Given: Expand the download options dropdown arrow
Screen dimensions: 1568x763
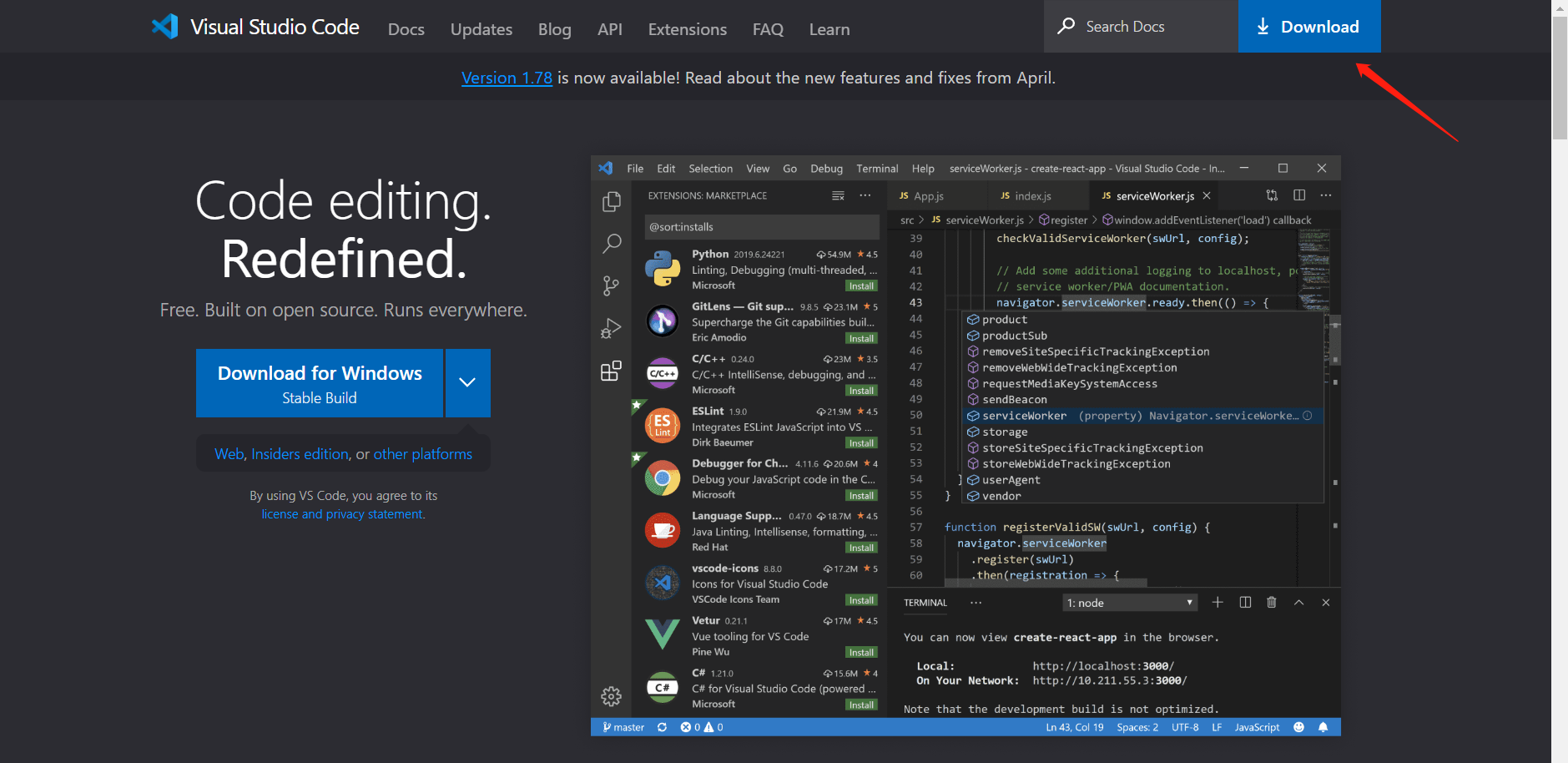Looking at the screenshot, I should (467, 383).
